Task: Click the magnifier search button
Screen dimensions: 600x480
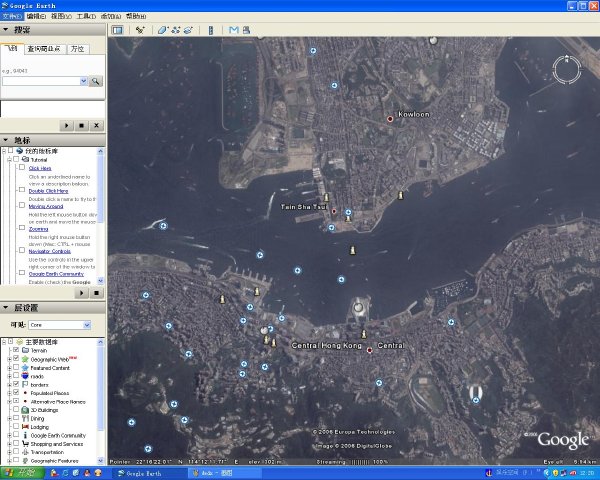Action: coord(96,81)
